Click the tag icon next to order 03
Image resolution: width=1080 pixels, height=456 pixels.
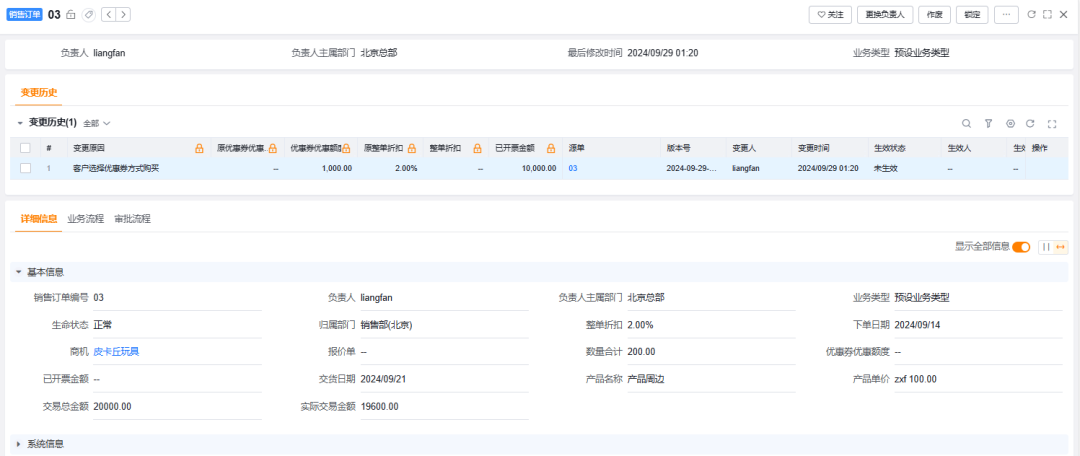pos(89,15)
